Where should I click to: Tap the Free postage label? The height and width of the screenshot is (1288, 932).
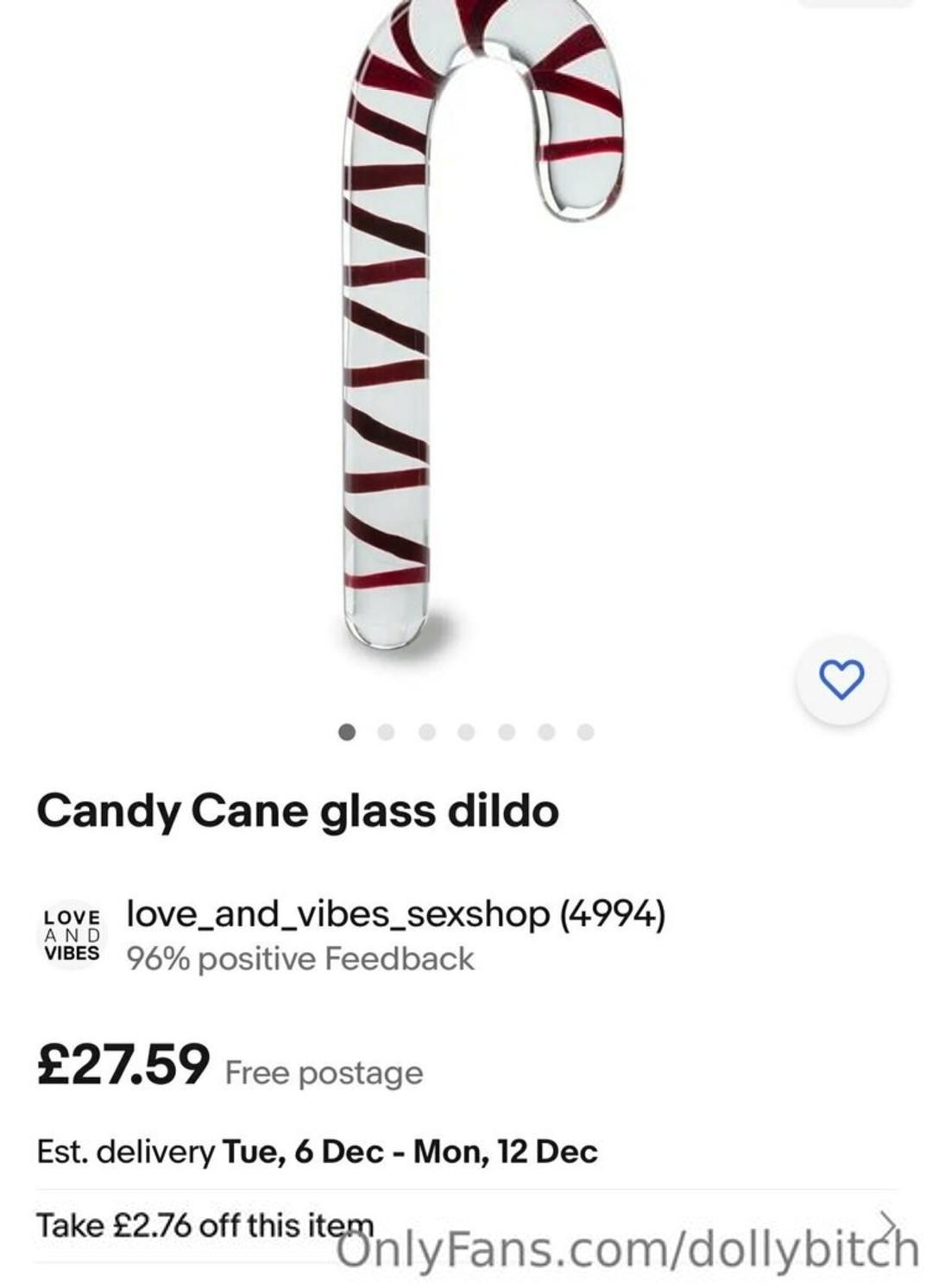[x=324, y=1073]
